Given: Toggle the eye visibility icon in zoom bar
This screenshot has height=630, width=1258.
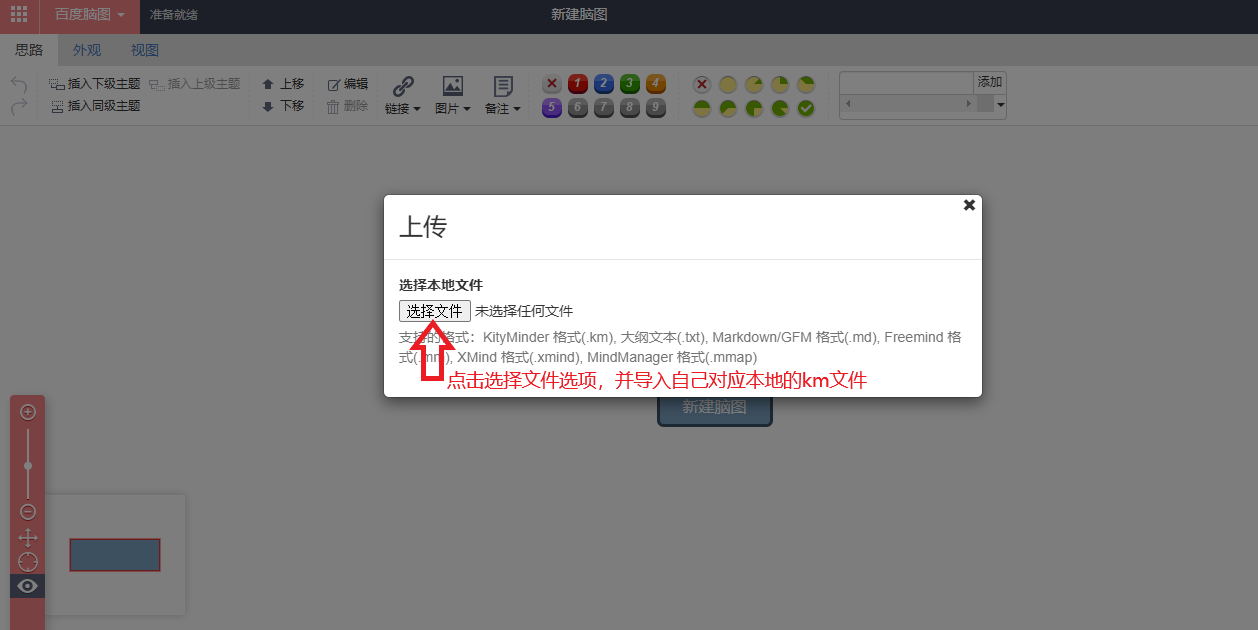Looking at the screenshot, I should pos(27,585).
